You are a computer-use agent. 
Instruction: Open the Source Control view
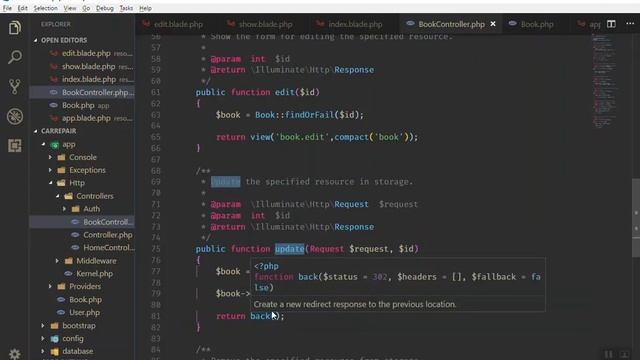tap(15, 87)
